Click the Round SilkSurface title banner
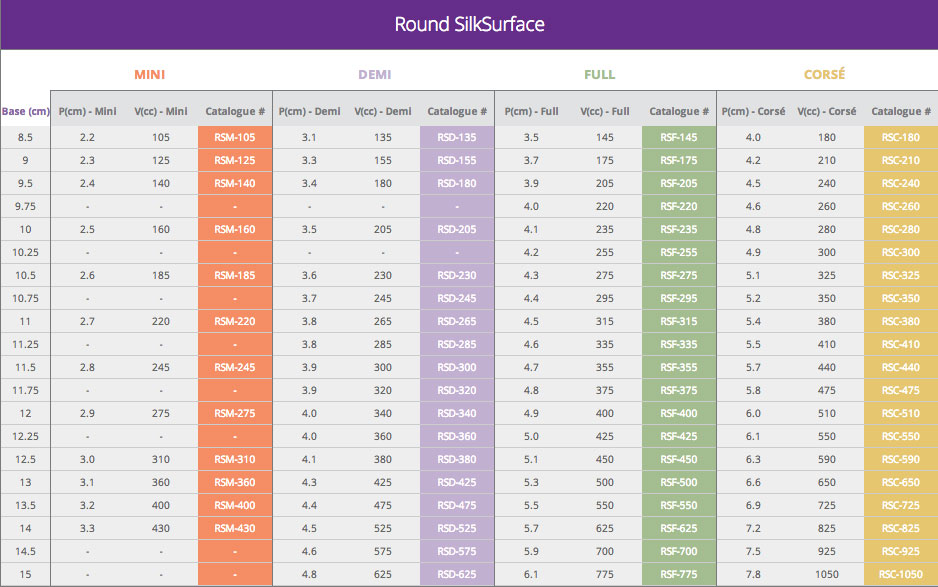This screenshot has height=587, width=938. 469,24
